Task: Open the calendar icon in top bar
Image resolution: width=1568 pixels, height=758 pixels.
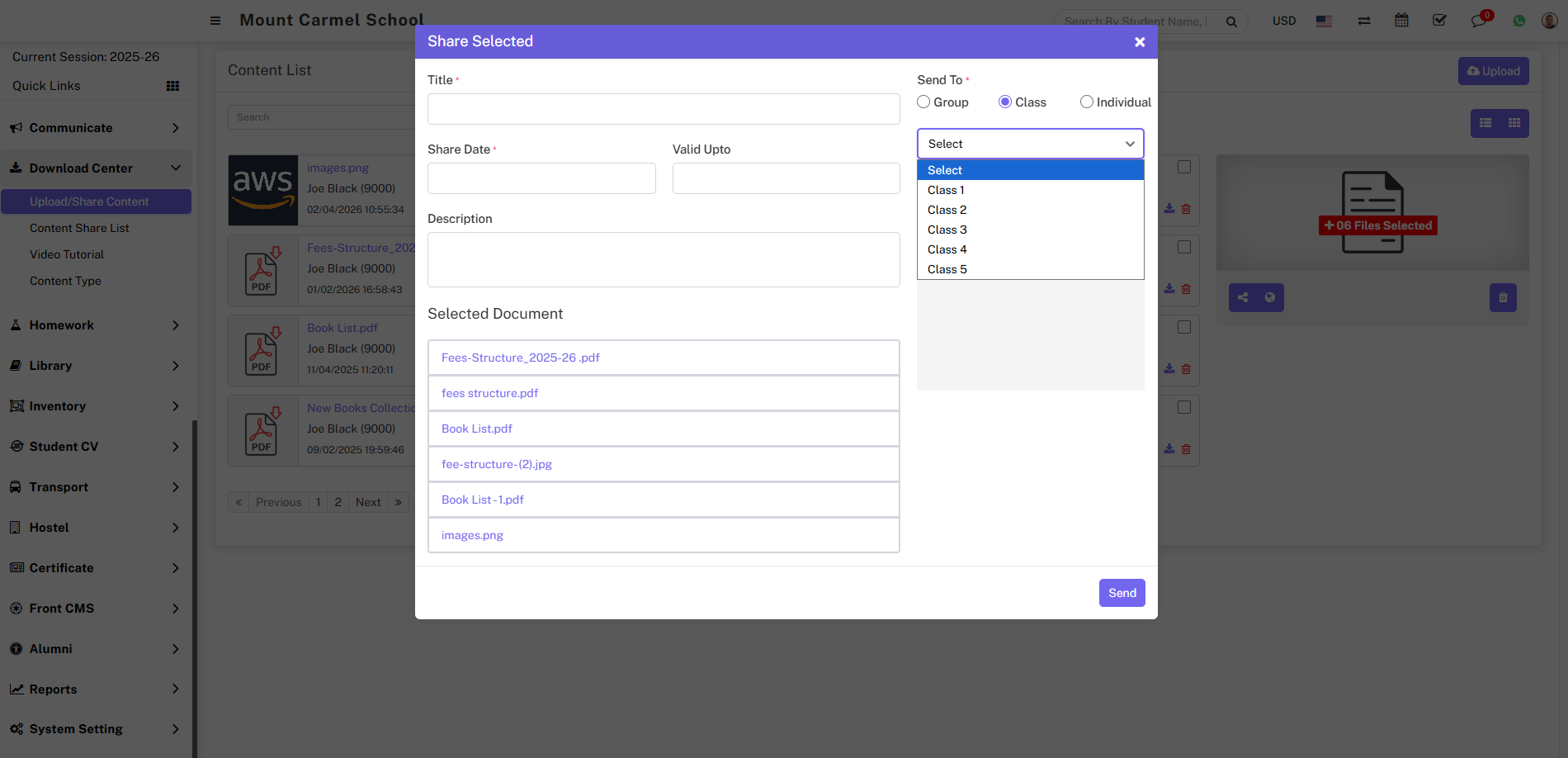Action: coord(1401,21)
